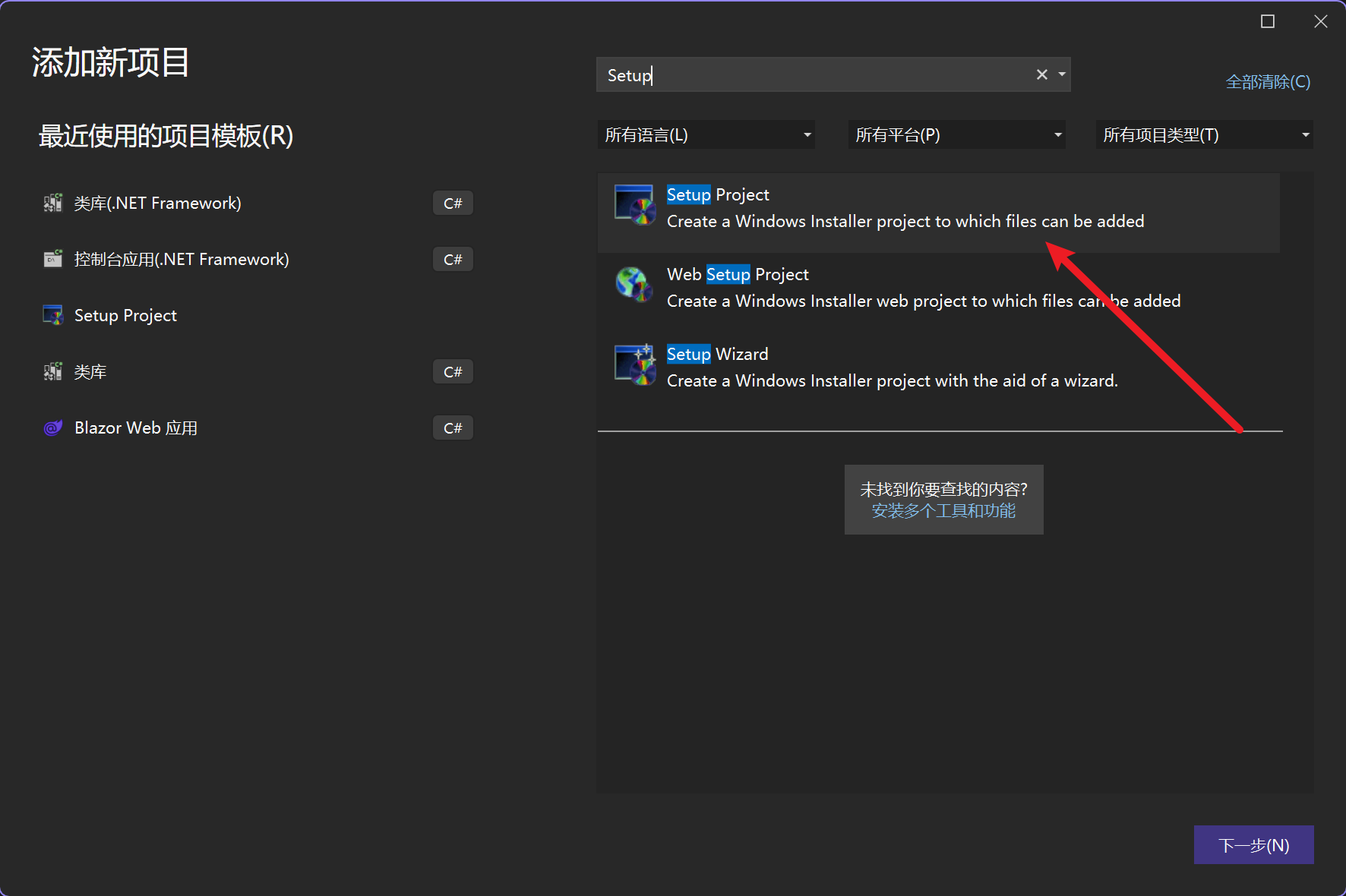Open the search history dropdown arrow

(x=1062, y=74)
